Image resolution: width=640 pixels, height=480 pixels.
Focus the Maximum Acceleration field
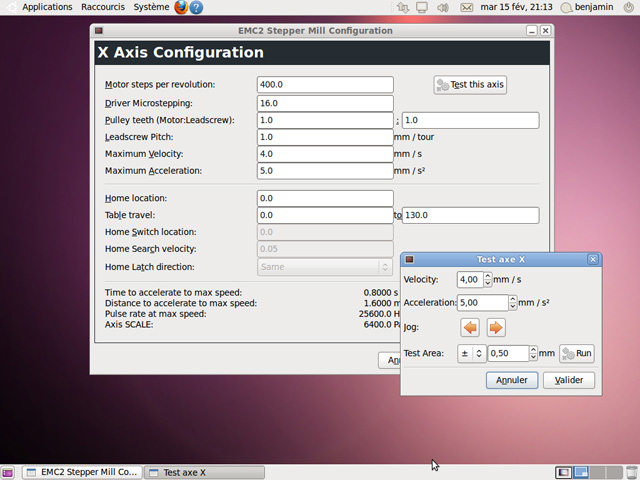(x=325, y=171)
